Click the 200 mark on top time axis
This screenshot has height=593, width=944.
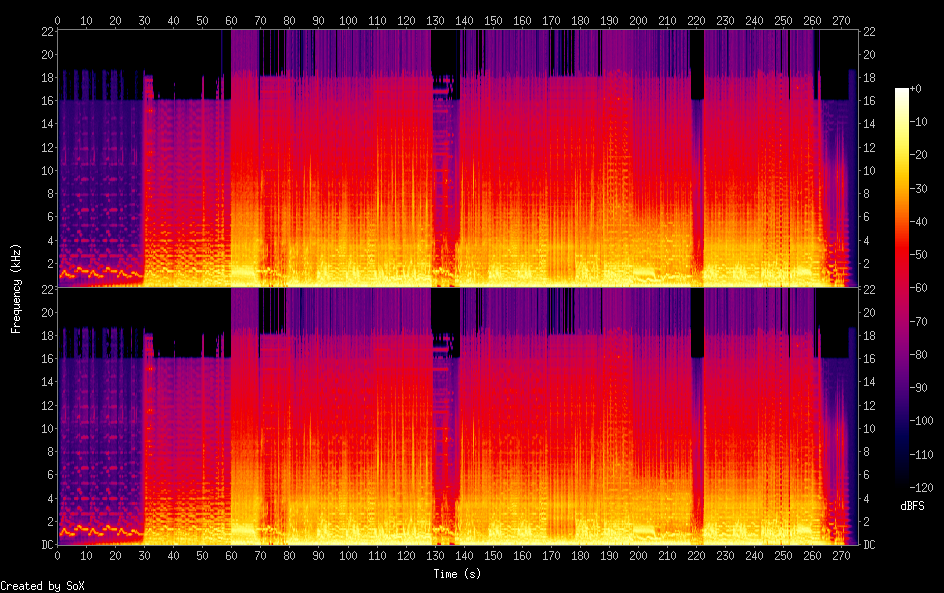pos(637,19)
